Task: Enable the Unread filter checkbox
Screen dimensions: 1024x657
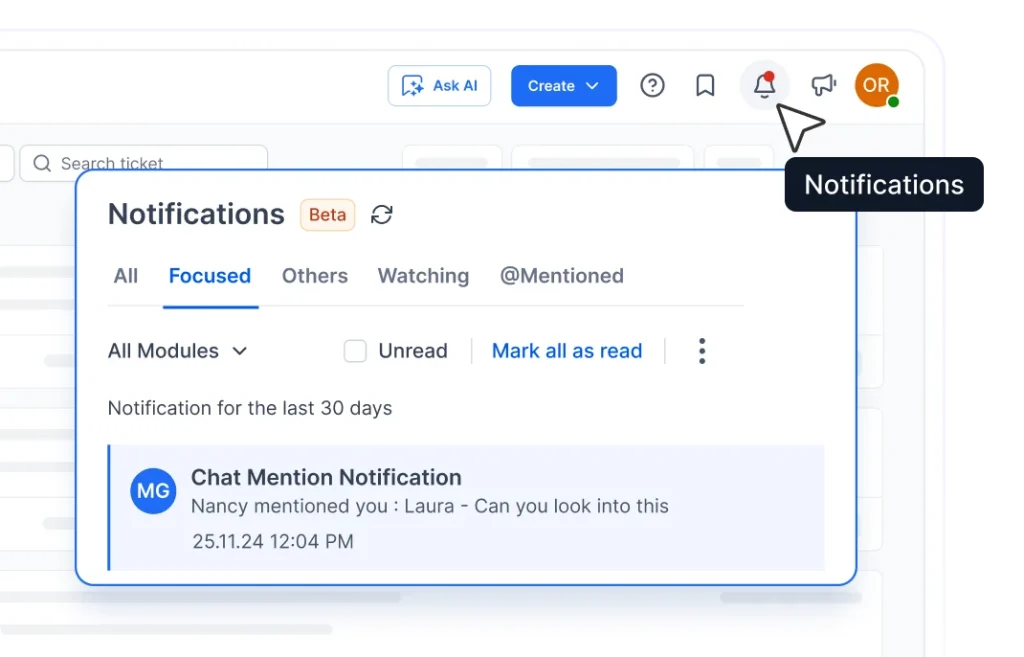Action: pos(355,351)
